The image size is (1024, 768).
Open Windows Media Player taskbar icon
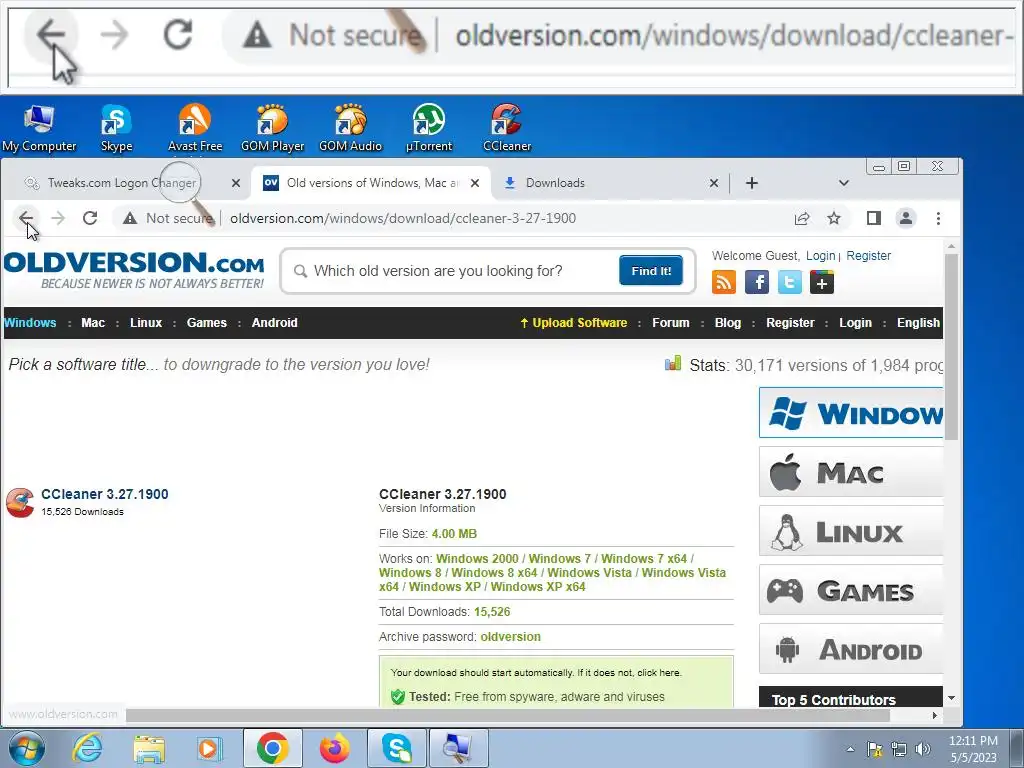[210, 748]
